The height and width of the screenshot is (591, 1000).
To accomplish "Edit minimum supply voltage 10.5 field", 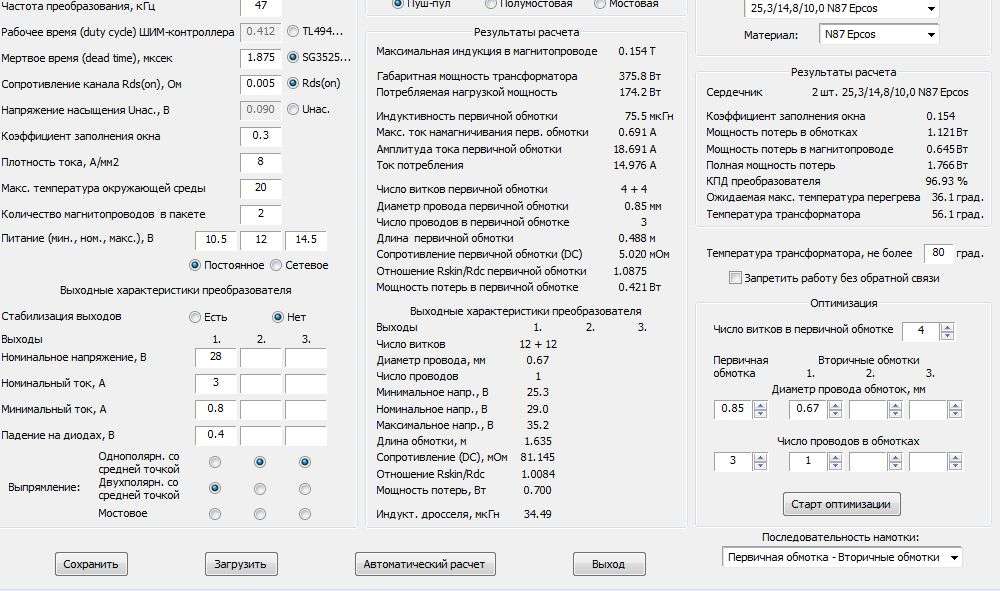I will coord(216,240).
